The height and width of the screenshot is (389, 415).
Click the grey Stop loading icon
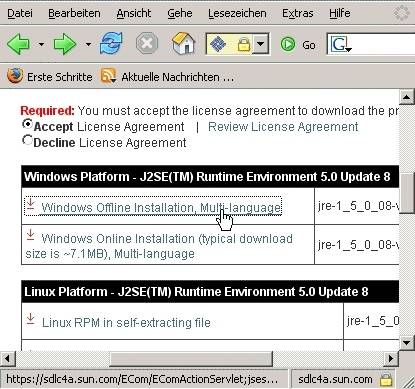(147, 43)
